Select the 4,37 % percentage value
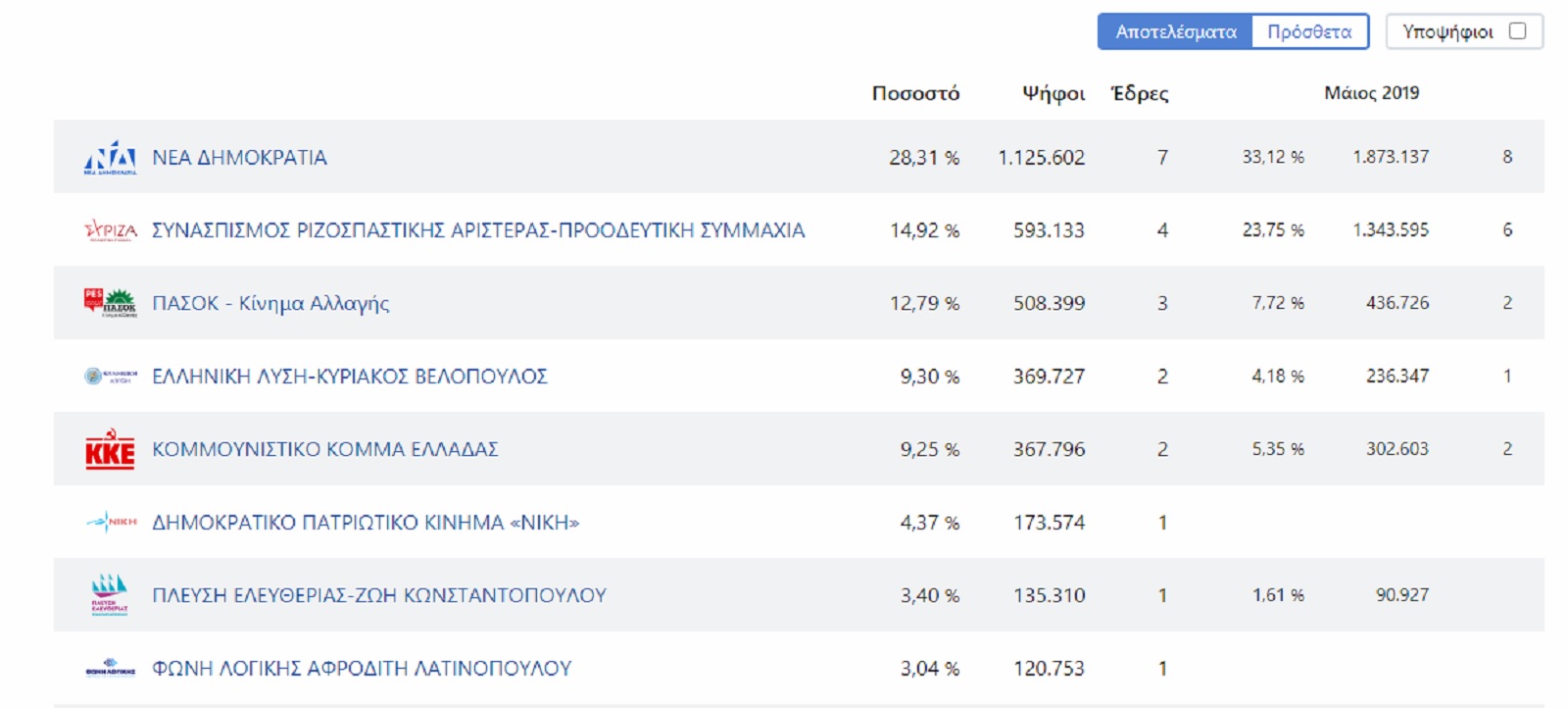The height and width of the screenshot is (708, 1568). (x=930, y=522)
